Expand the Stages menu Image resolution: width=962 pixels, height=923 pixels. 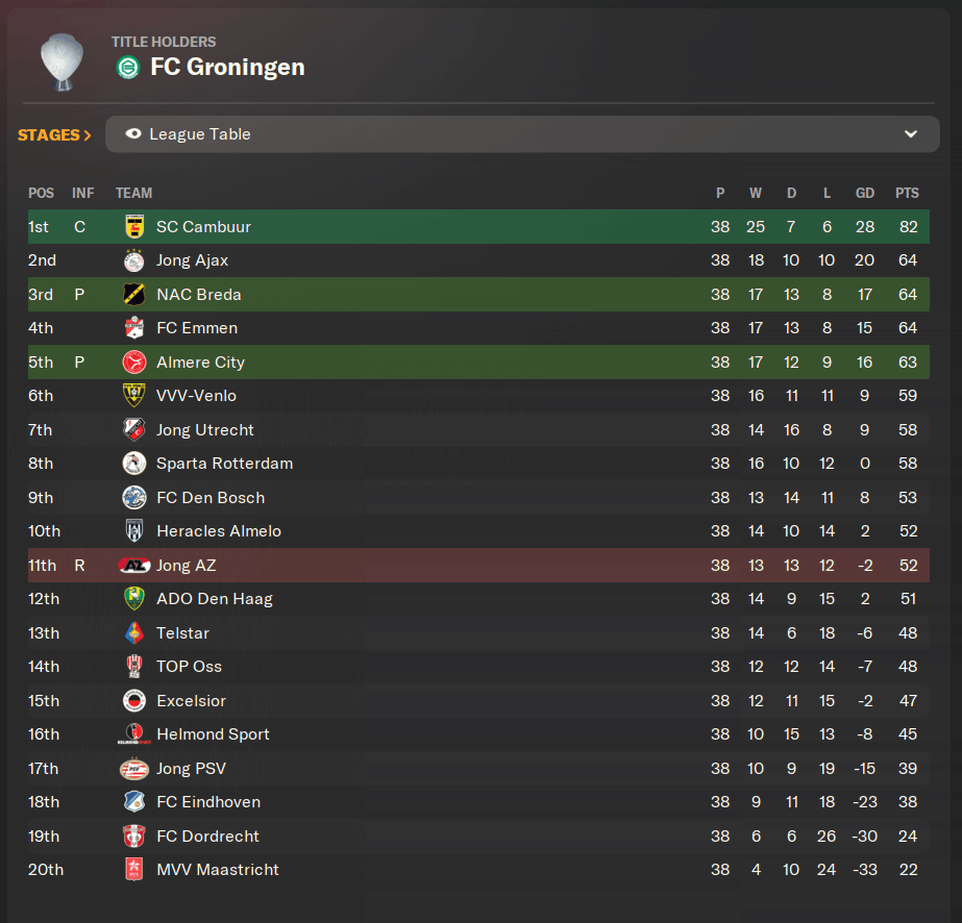55,135
